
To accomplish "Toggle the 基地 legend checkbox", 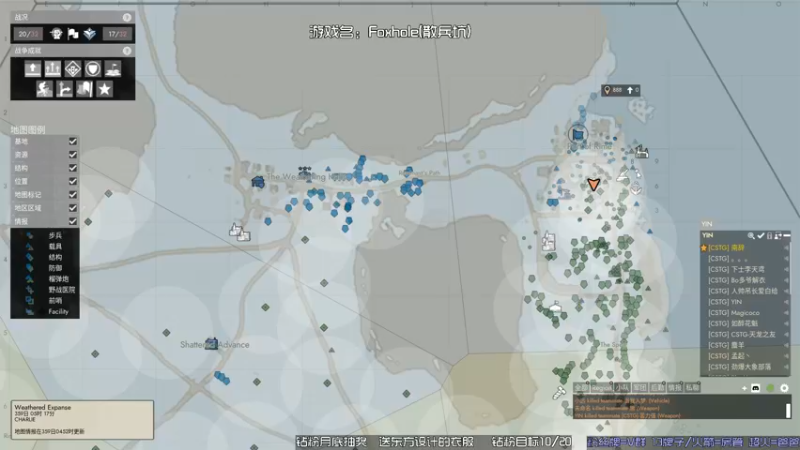I will tap(73, 141).
